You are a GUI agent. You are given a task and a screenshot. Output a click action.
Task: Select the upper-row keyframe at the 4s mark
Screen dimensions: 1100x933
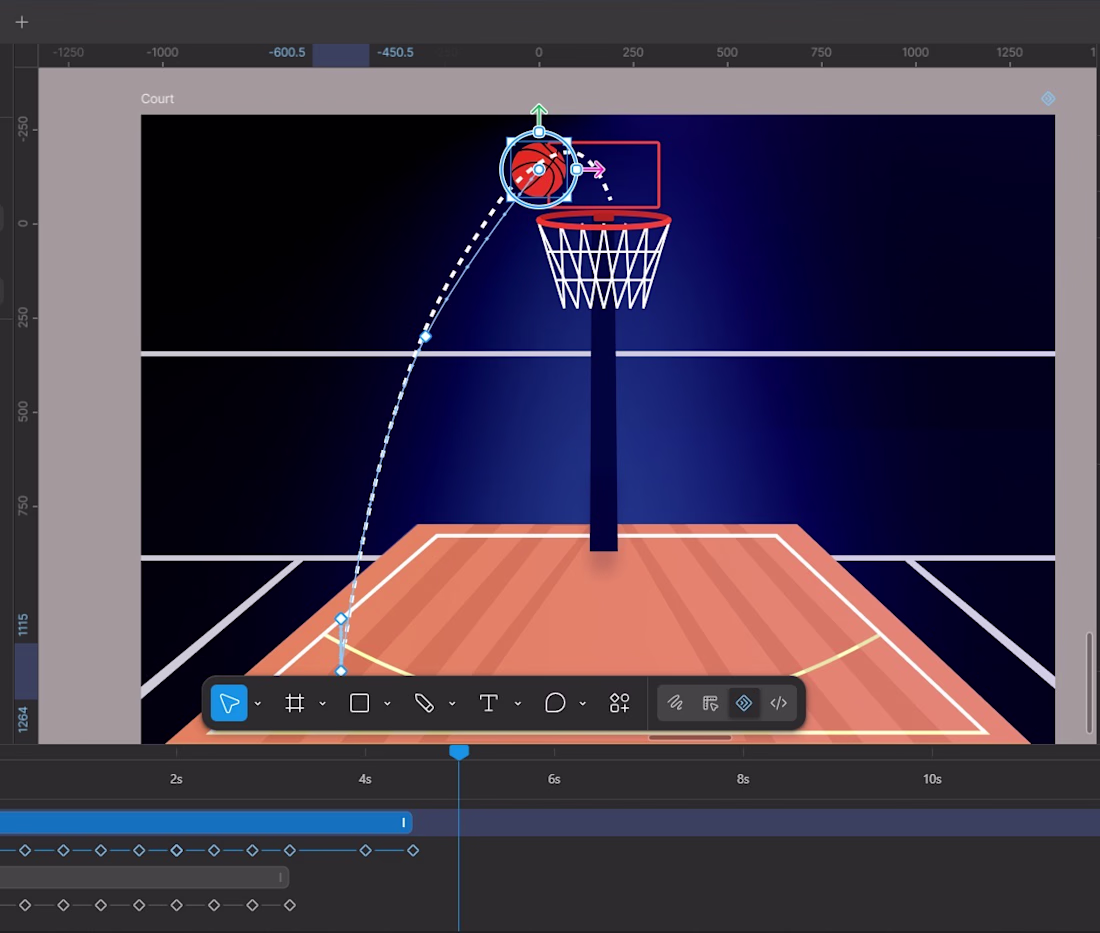pos(365,850)
